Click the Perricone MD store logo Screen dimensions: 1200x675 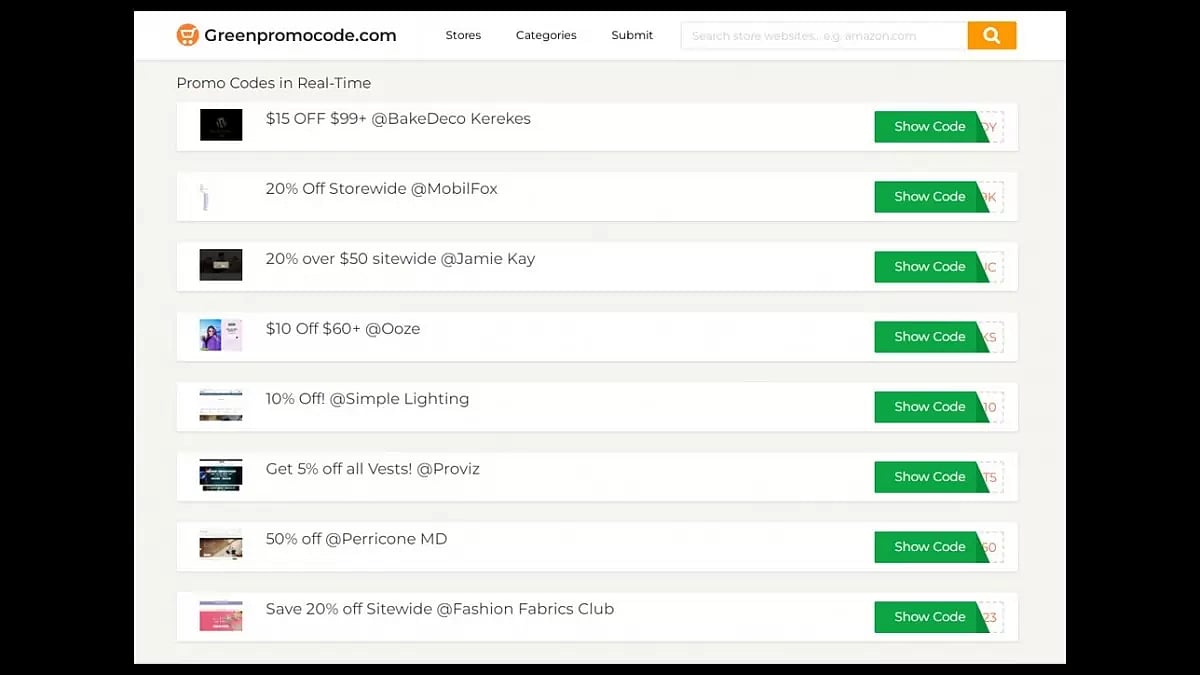coord(220,545)
